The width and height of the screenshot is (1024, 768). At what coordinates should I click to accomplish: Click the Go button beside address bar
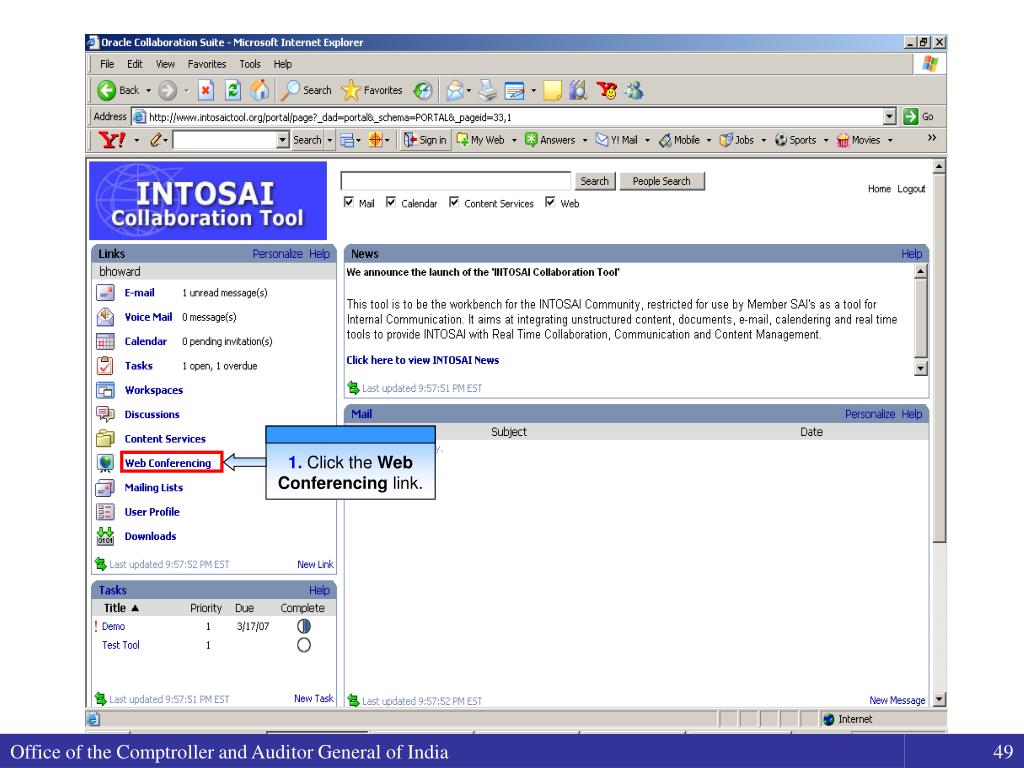coord(919,117)
